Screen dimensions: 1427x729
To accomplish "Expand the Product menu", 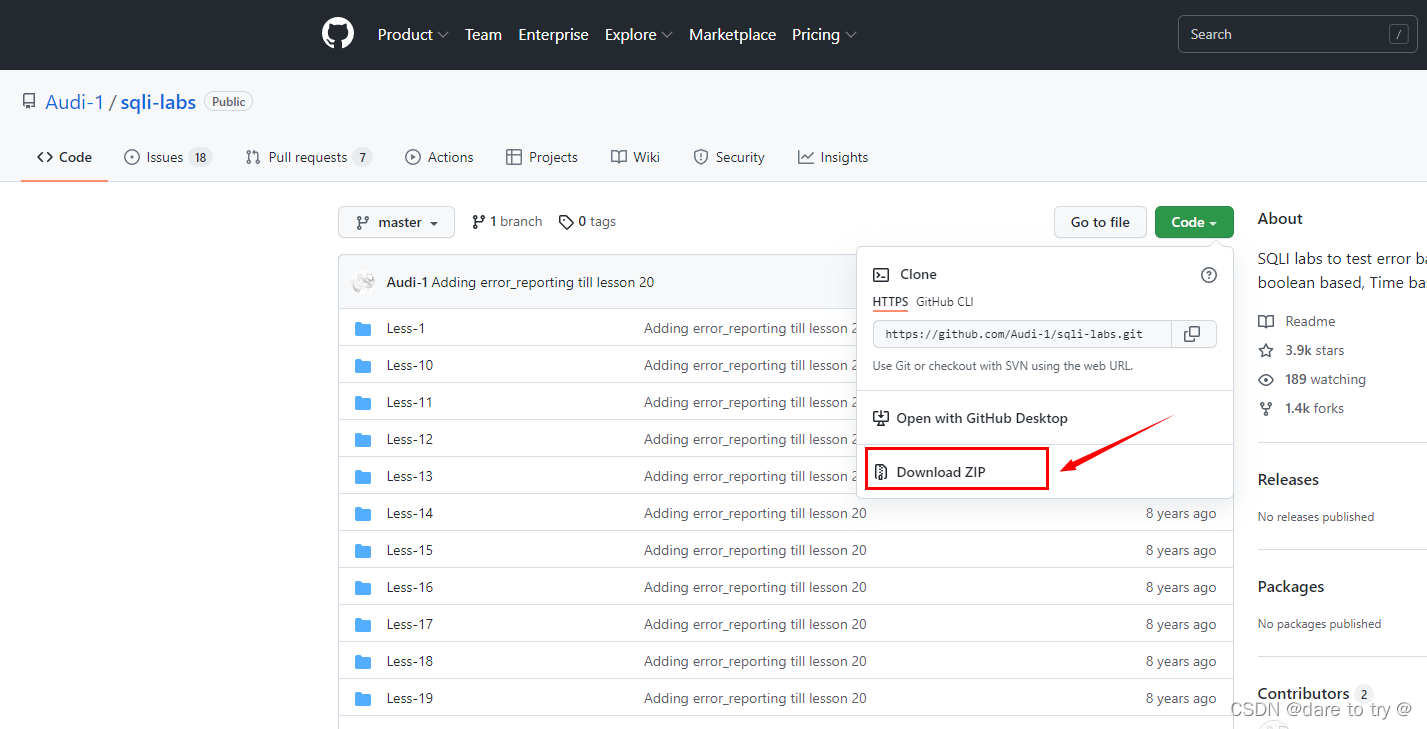I will (x=413, y=34).
